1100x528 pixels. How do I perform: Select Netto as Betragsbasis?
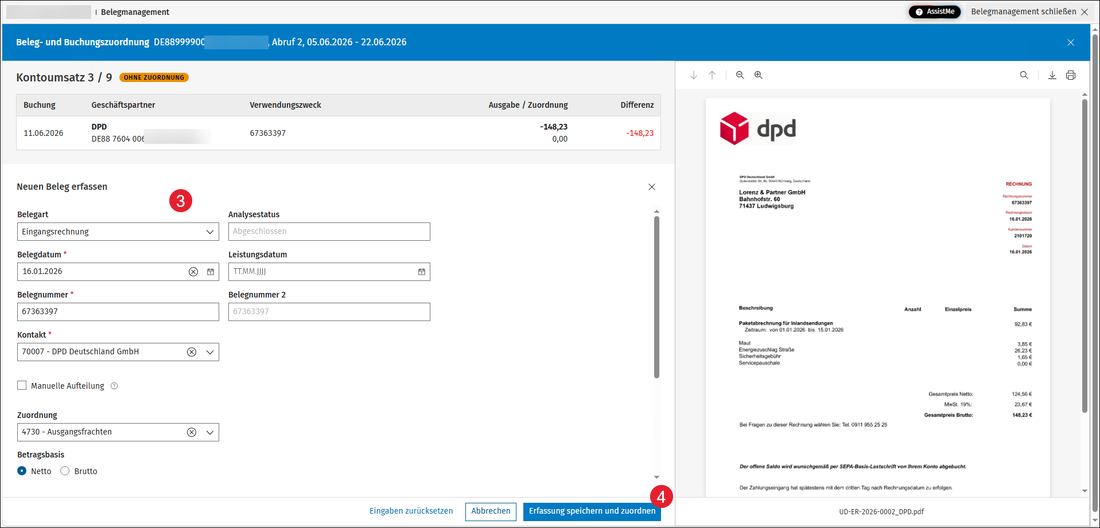click(x=22, y=471)
